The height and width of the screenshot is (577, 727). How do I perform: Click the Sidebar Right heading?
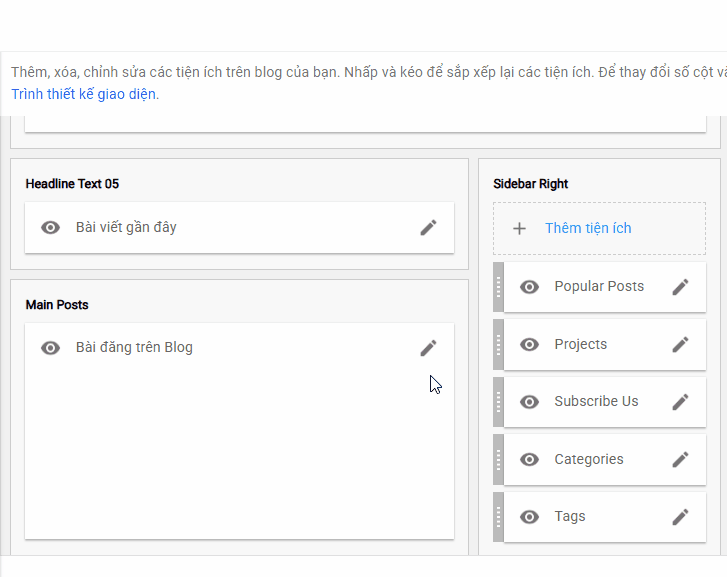tap(530, 184)
